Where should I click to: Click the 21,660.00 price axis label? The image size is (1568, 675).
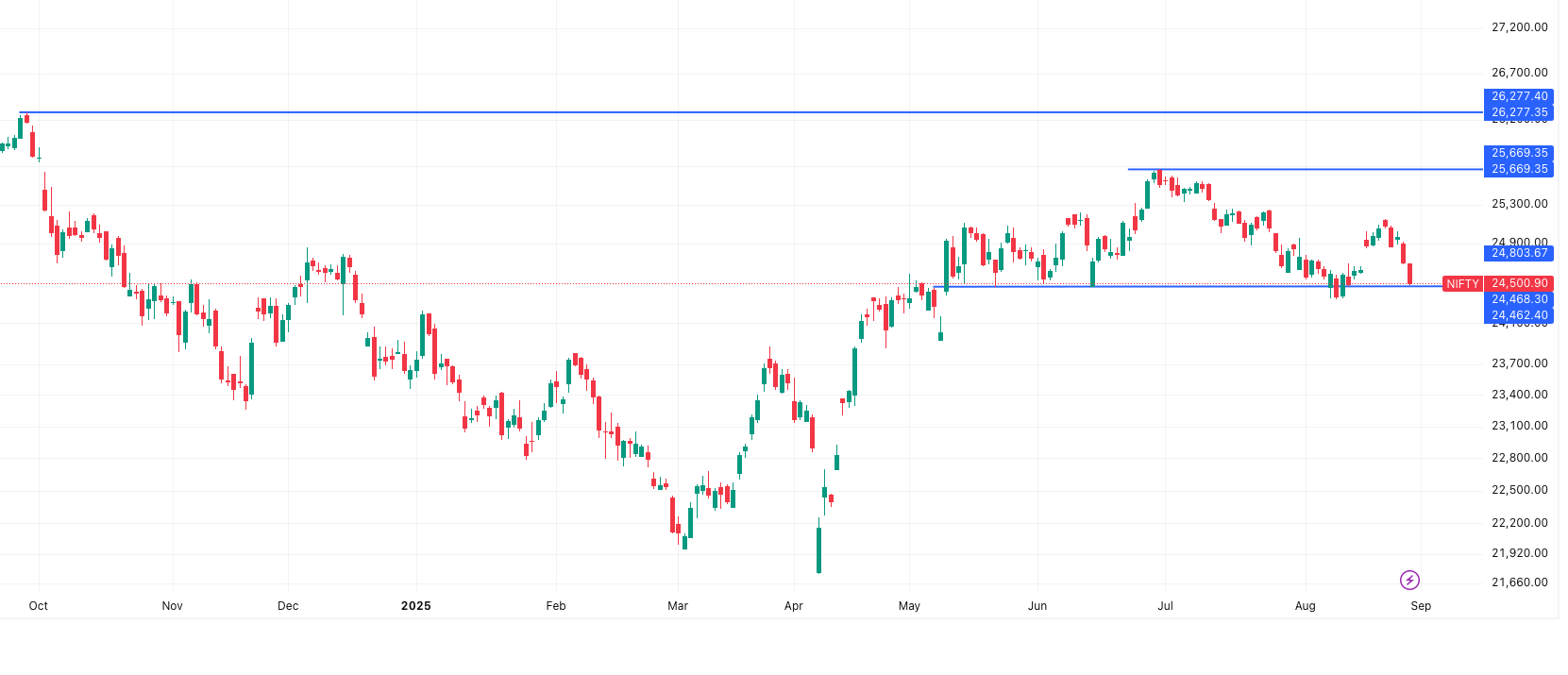[1519, 582]
